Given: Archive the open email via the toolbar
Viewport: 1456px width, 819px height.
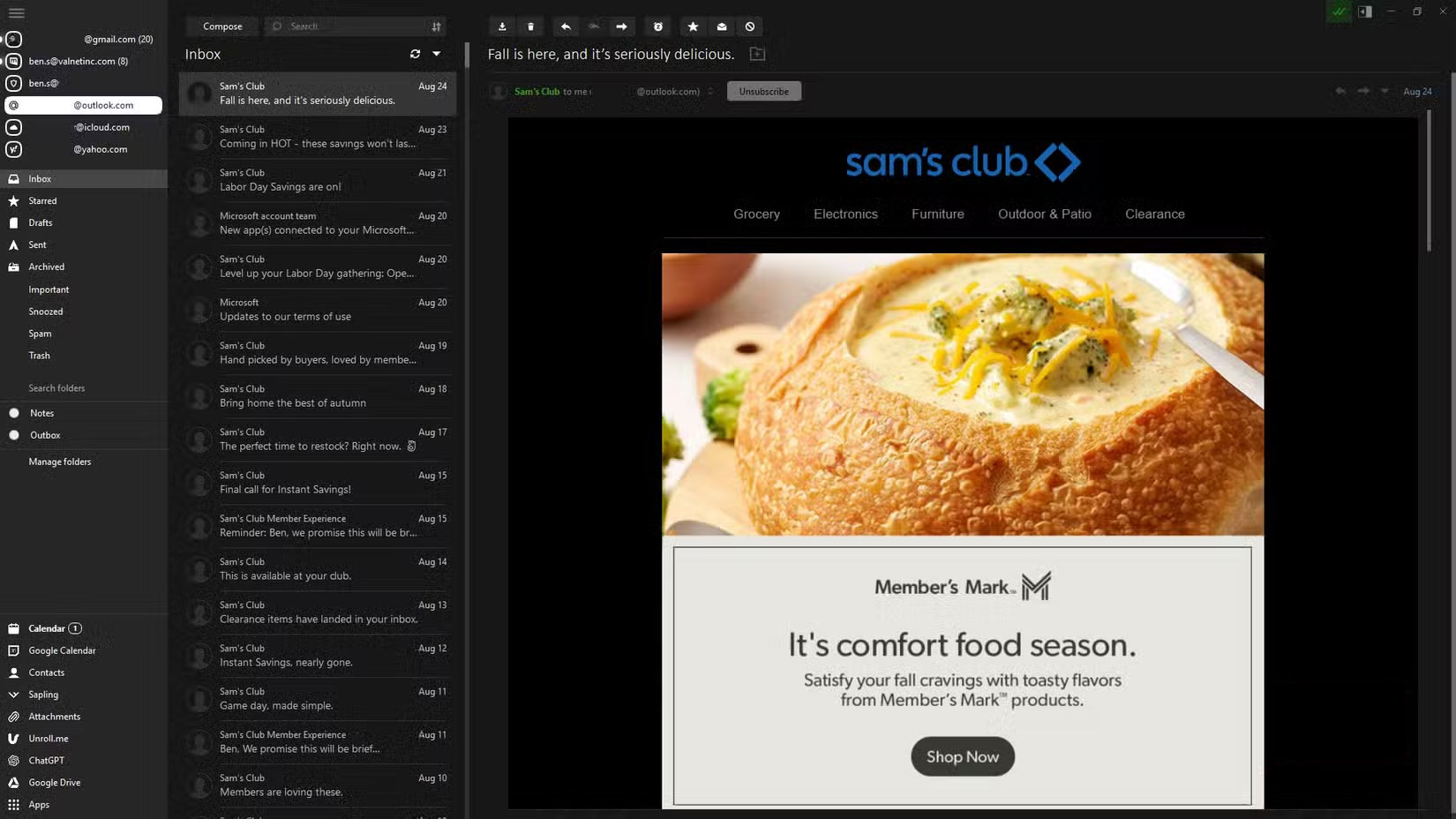Looking at the screenshot, I should [502, 26].
